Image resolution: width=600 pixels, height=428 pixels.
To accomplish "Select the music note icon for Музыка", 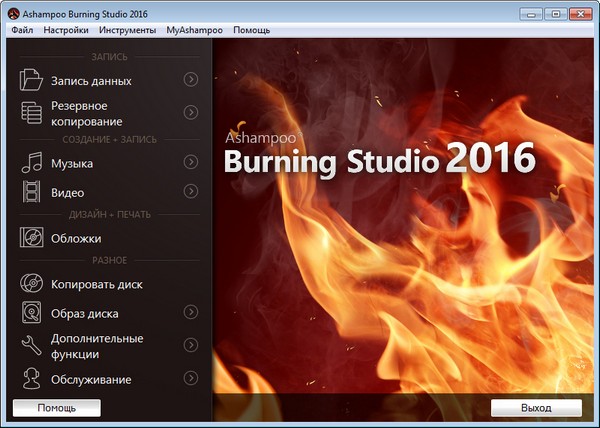I will pyautogui.click(x=32, y=162).
